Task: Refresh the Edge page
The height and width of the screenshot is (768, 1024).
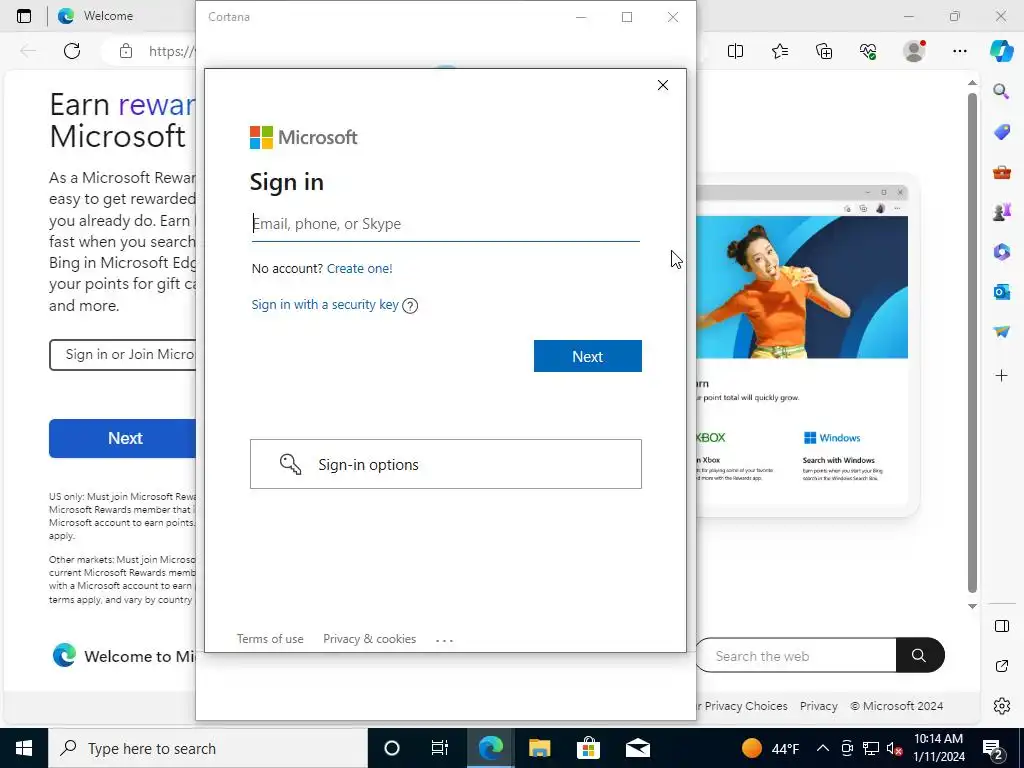Action: (x=72, y=51)
